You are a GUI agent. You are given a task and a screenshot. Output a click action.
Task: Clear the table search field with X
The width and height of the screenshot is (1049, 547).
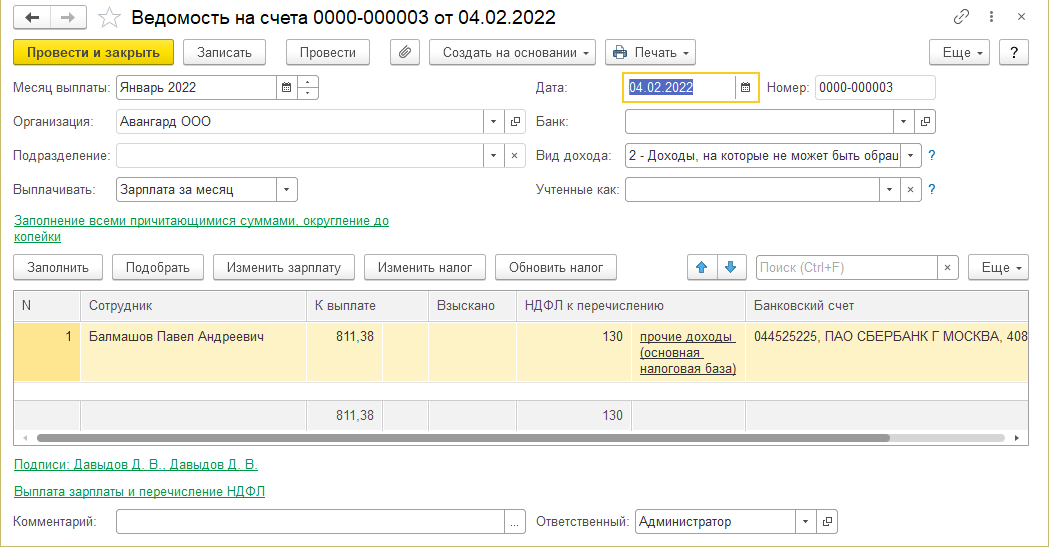click(x=947, y=267)
